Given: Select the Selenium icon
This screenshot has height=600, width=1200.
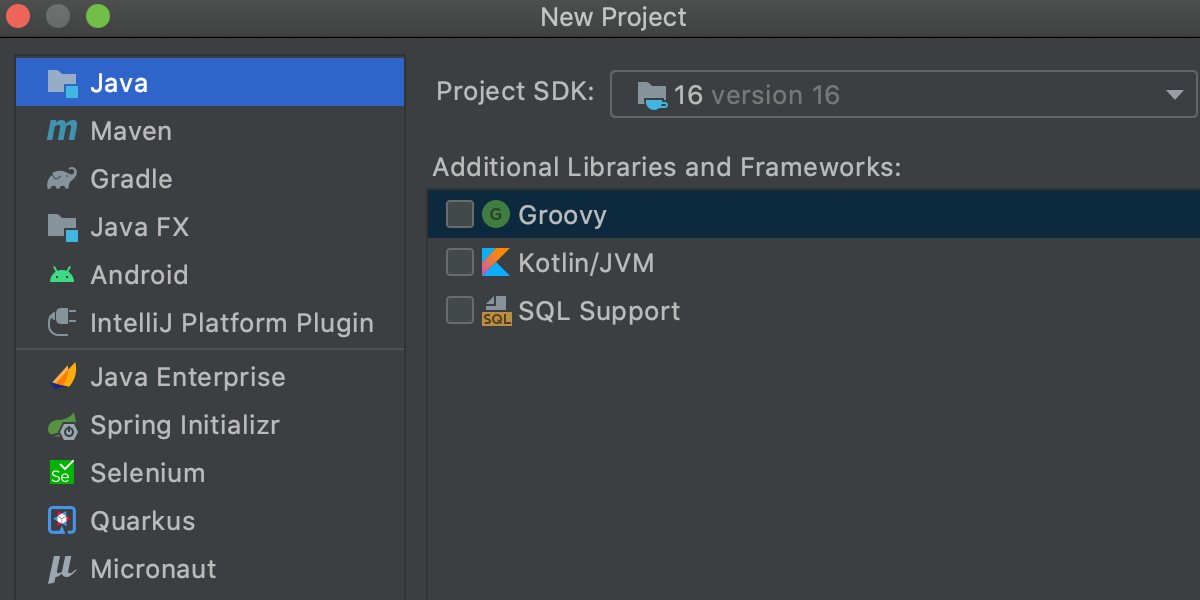Looking at the screenshot, I should coord(62,473).
